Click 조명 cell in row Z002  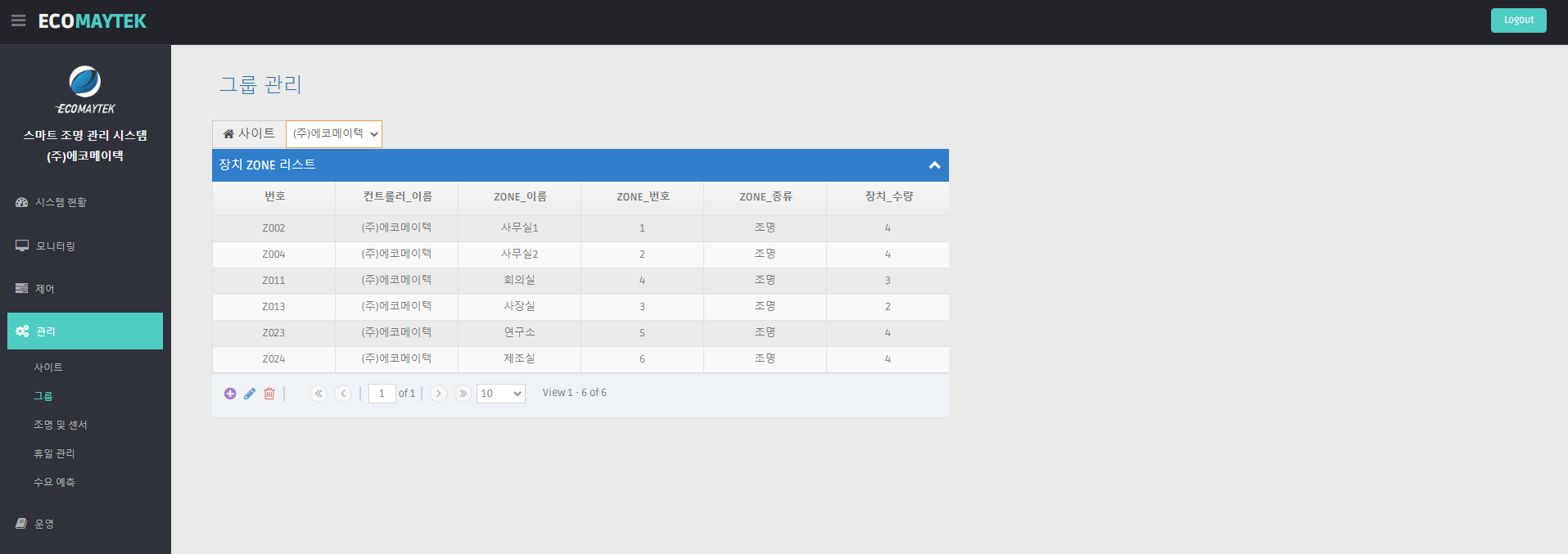point(766,228)
